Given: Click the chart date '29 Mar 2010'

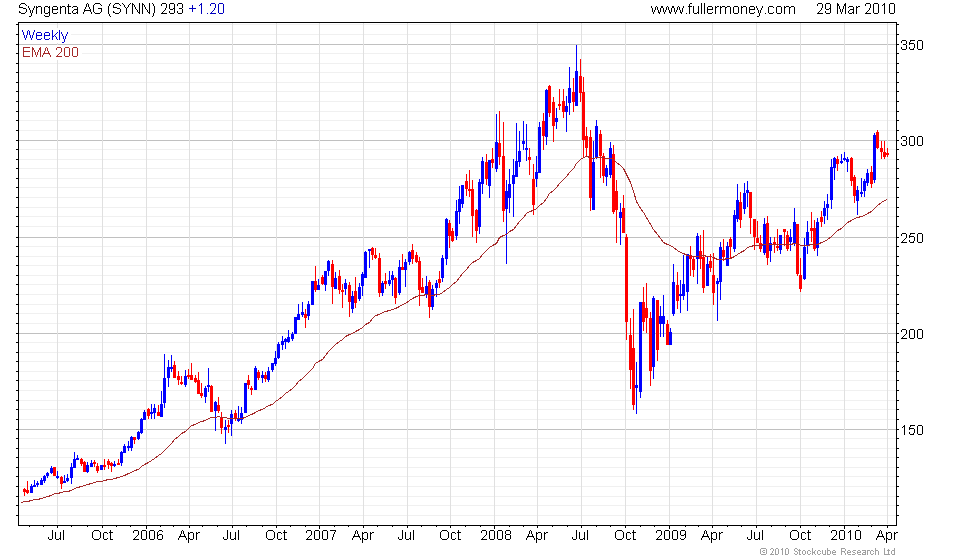Looking at the screenshot, I should pos(856,9).
